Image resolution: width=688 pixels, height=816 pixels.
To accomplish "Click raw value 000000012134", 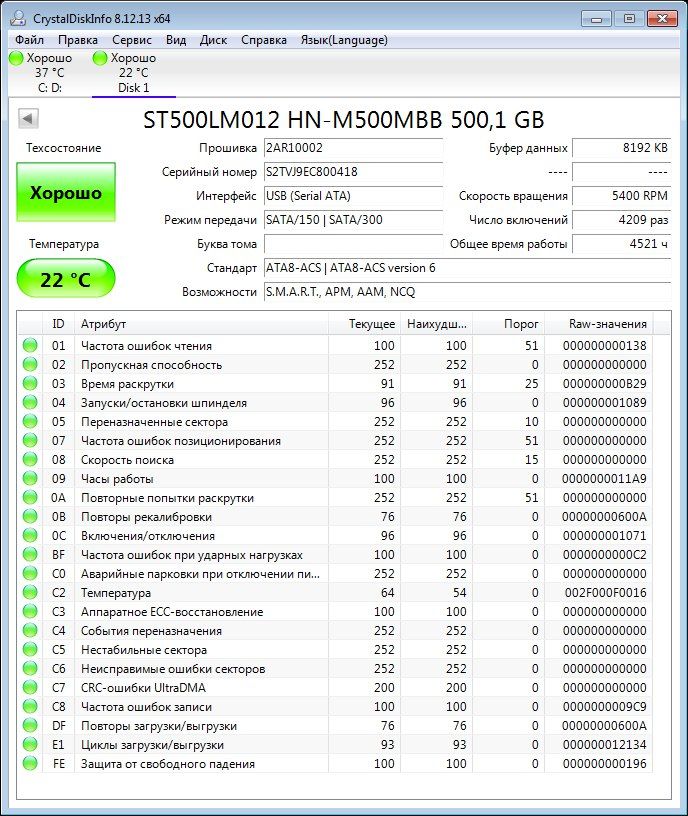I will pos(604,744).
